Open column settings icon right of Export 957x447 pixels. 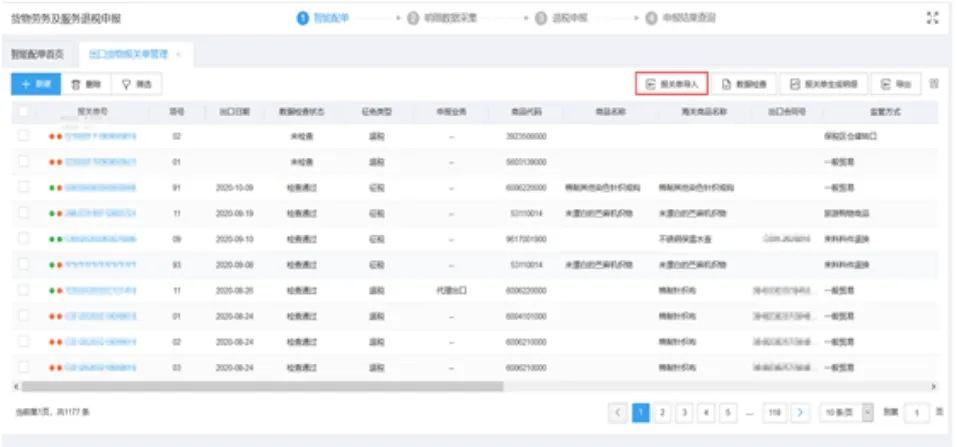(x=934, y=85)
